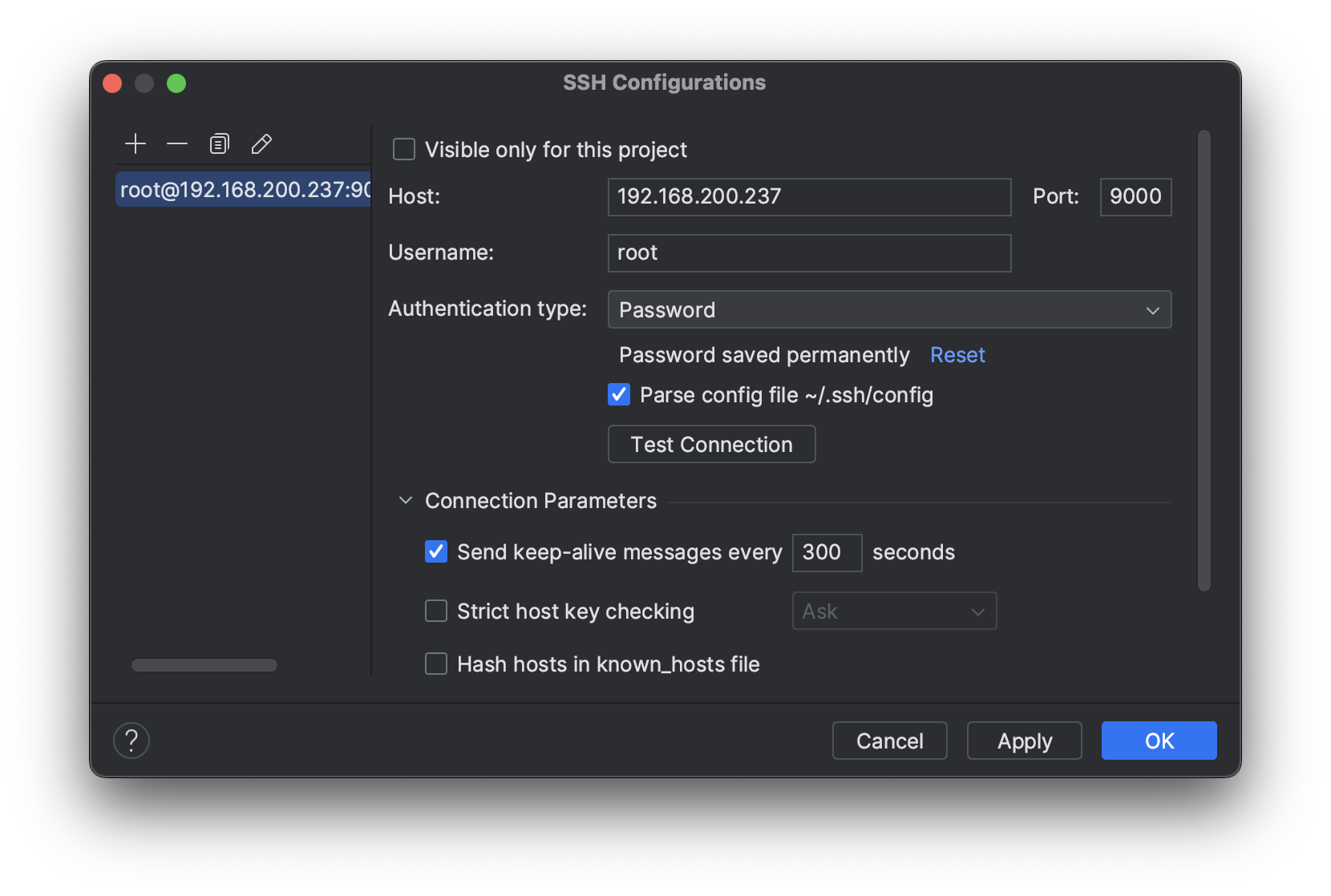Click the Rename pencil icon
1331x896 pixels.
(261, 144)
